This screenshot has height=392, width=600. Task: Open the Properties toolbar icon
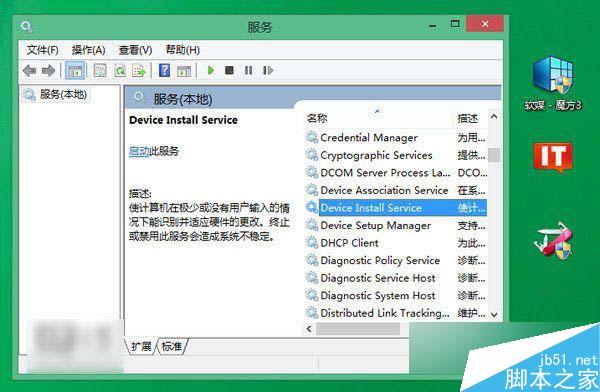pos(100,70)
